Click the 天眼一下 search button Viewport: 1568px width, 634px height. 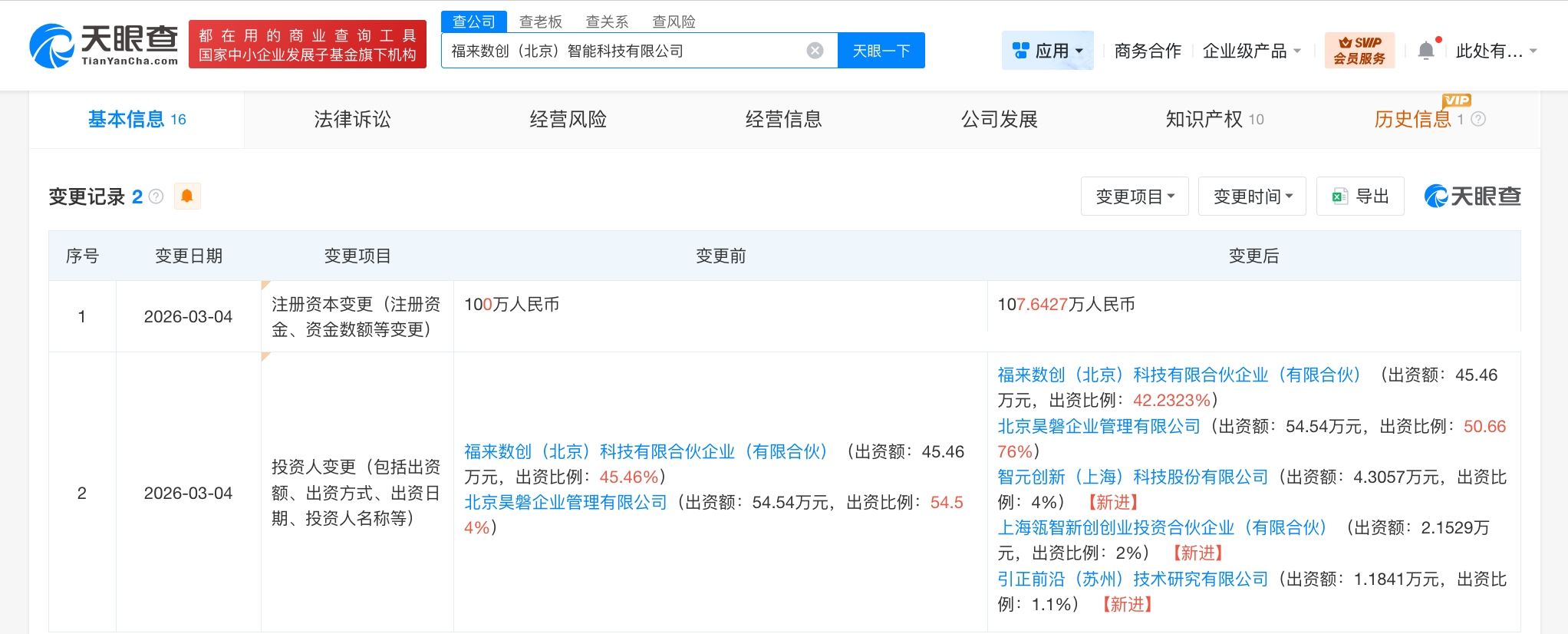pos(881,51)
